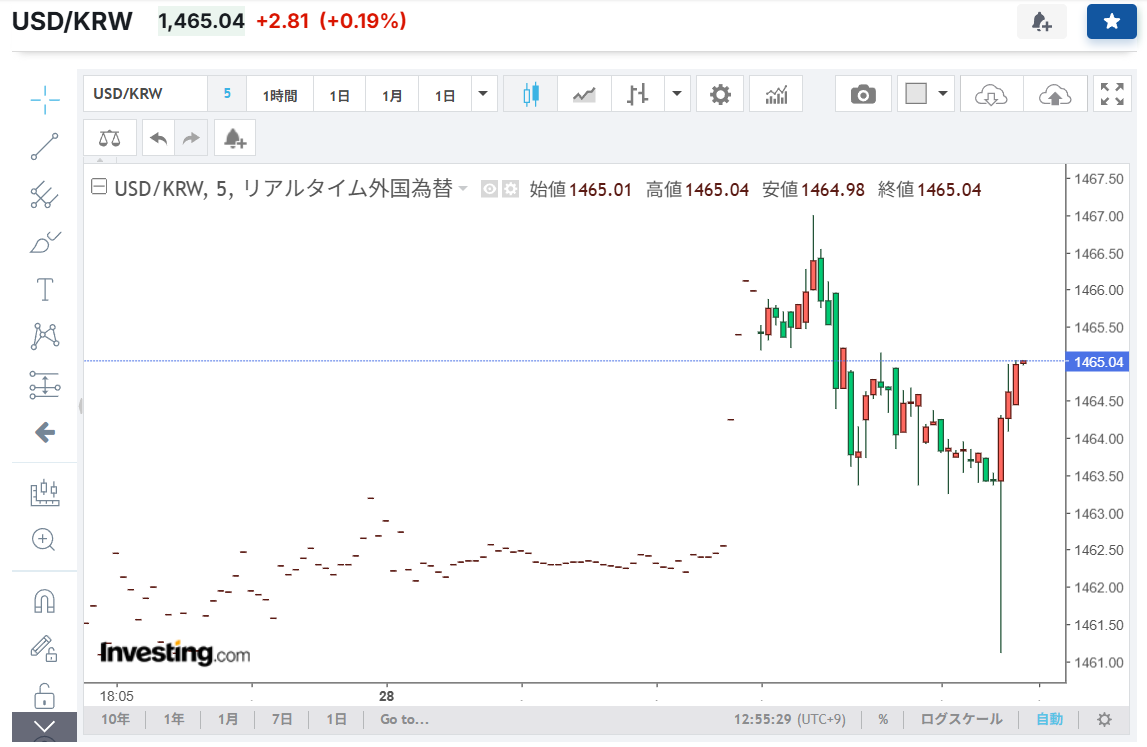
Task: Open the bar style dropdown arrow
Action: pyautogui.click(x=677, y=95)
